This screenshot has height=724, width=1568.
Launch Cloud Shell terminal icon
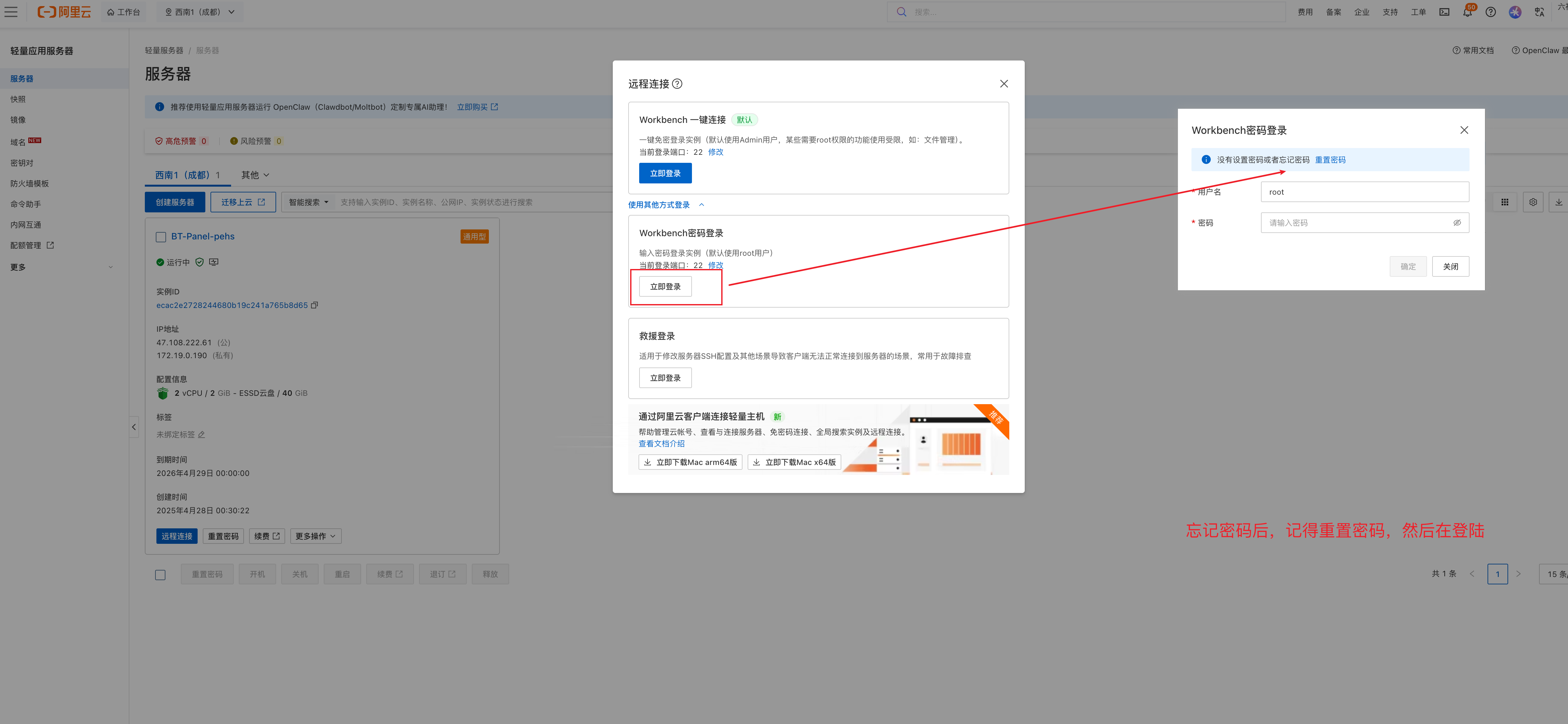tap(1444, 12)
